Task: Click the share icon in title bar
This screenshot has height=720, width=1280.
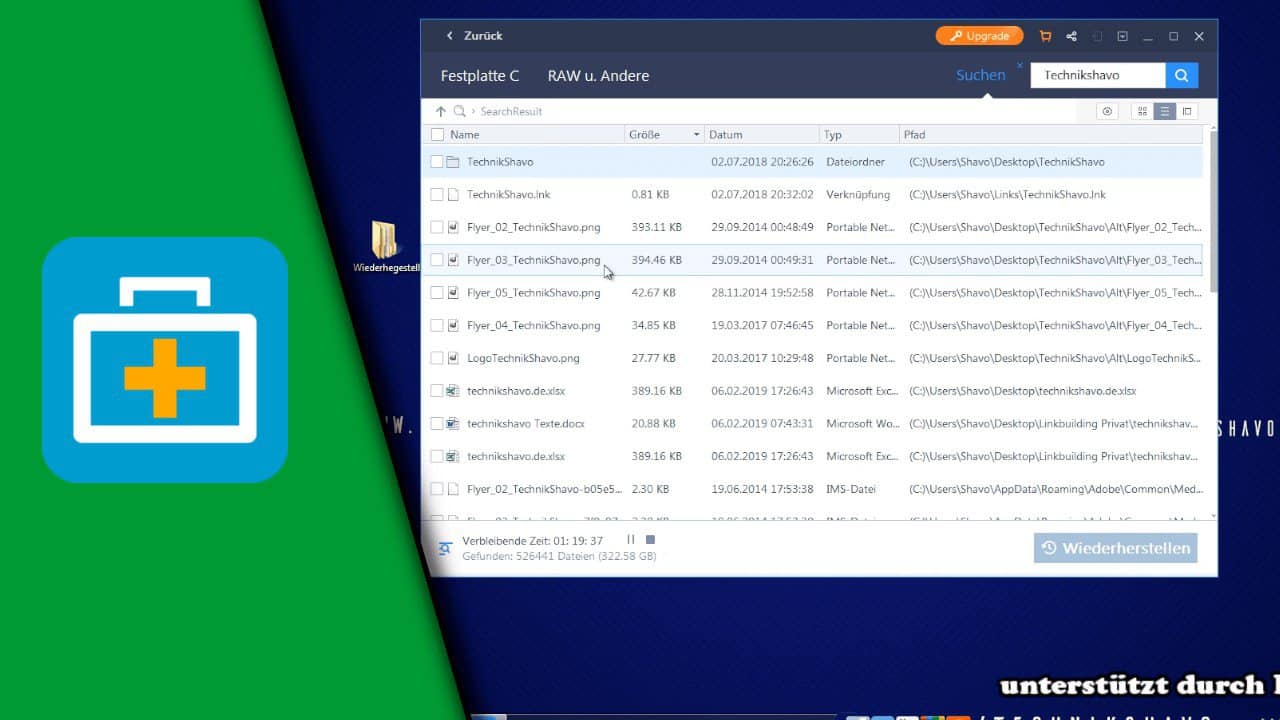Action: [x=1071, y=36]
